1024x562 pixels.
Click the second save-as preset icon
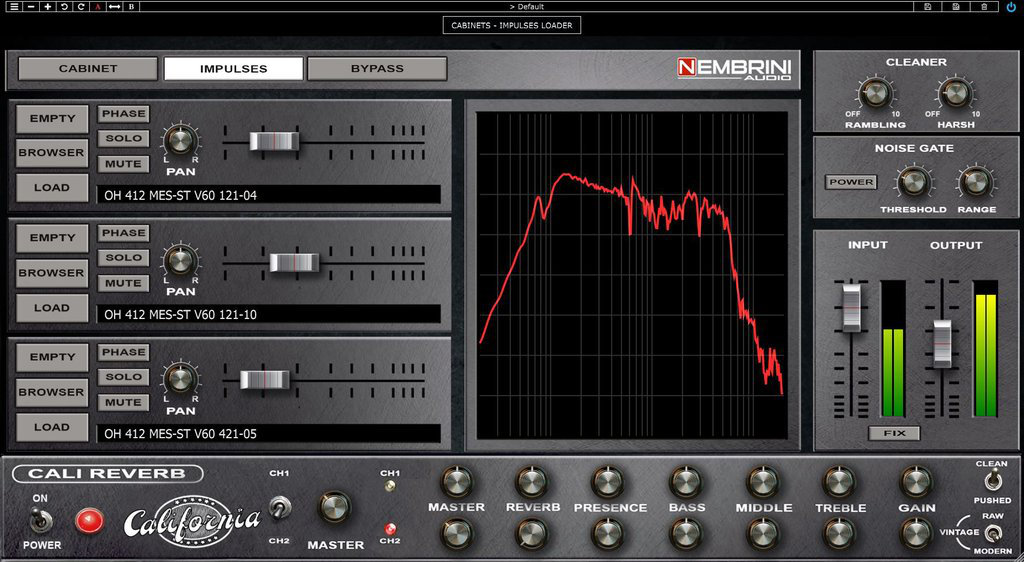pos(956,7)
